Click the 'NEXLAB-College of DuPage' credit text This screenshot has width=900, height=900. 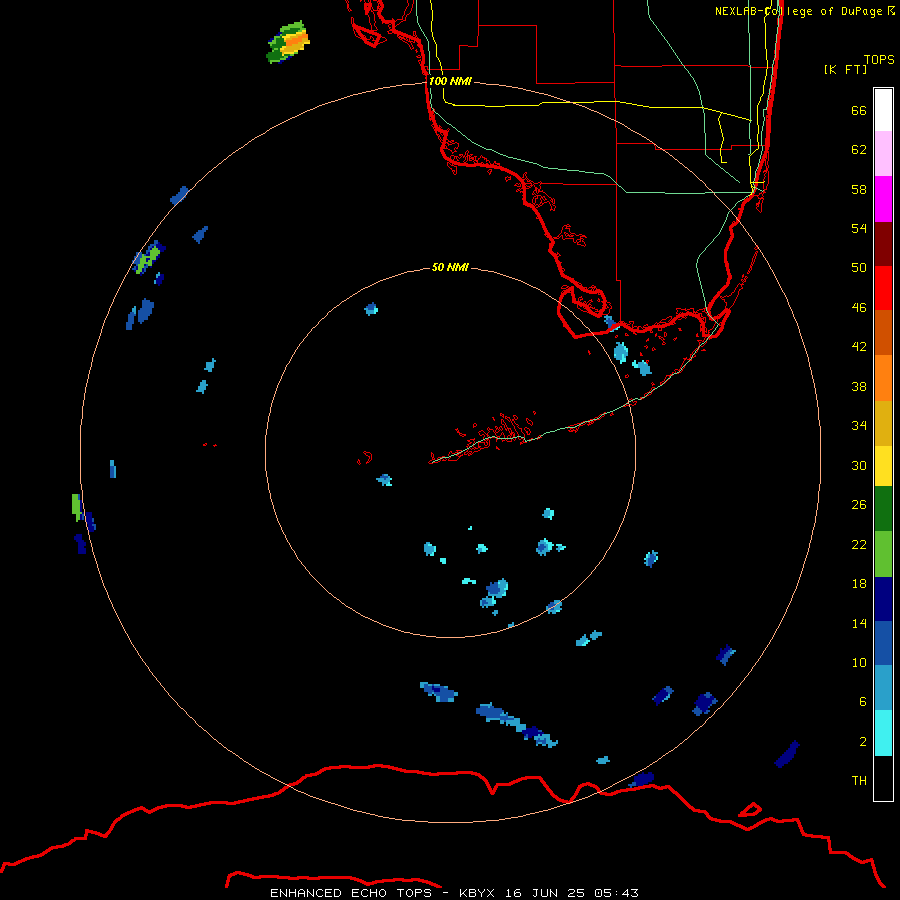[798, 11]
